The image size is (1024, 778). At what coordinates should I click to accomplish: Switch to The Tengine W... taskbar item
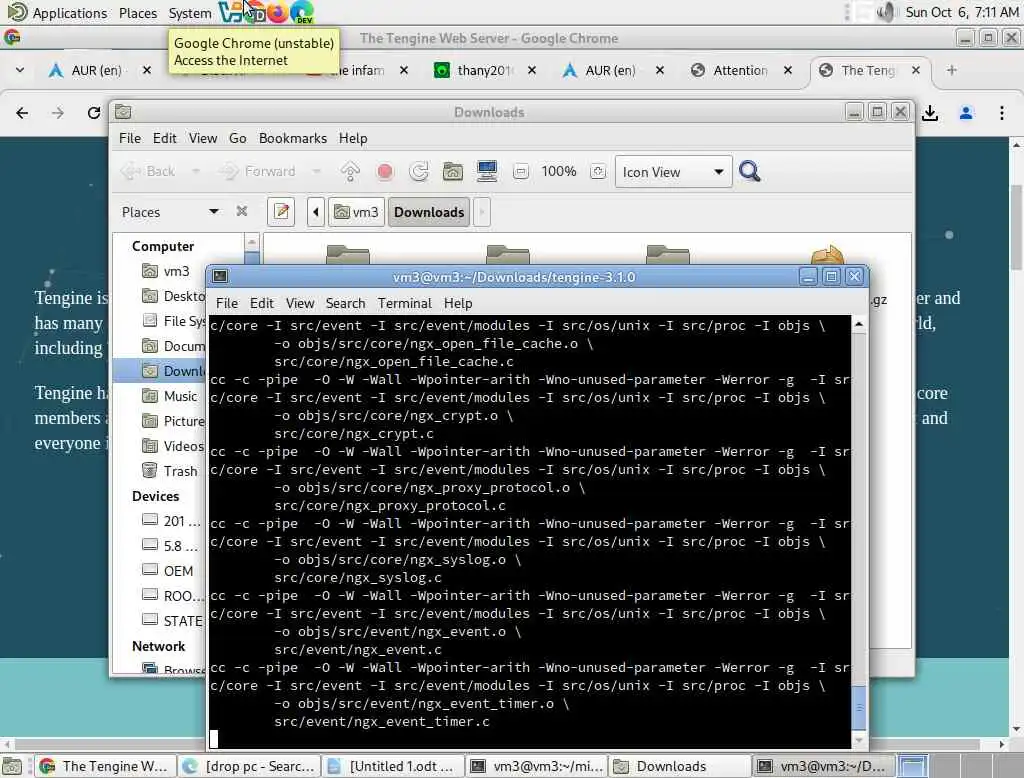[104, 766]
